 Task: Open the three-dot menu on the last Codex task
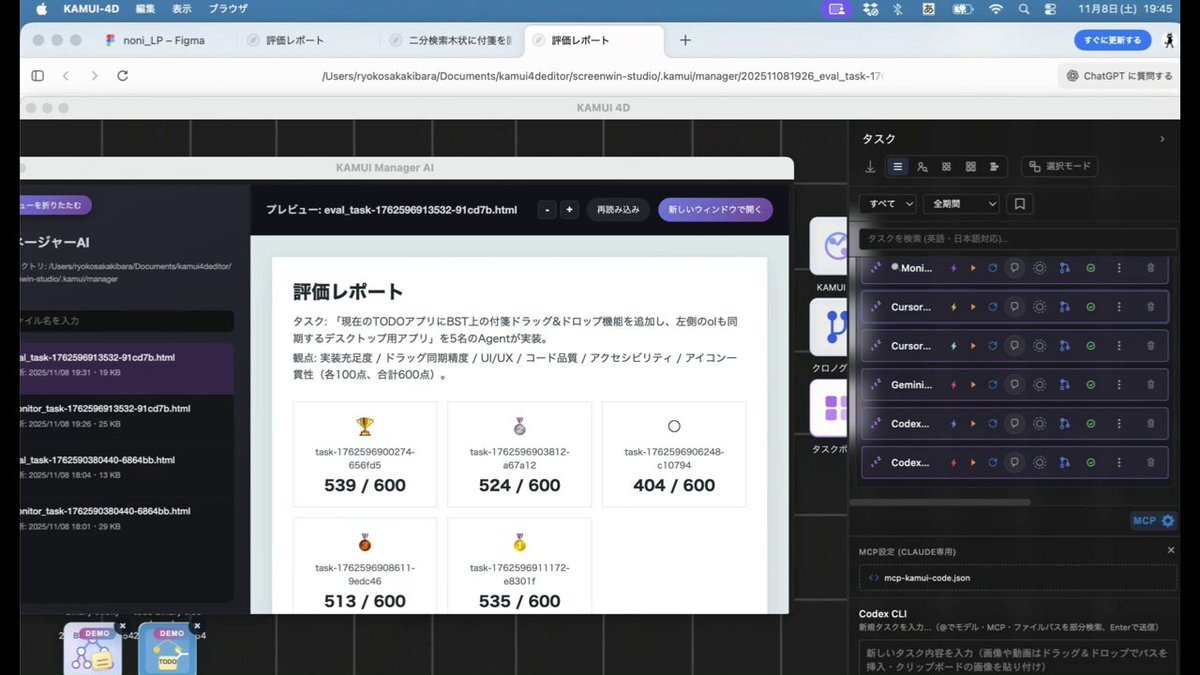pyautogui.click(x=1119, y=463)
